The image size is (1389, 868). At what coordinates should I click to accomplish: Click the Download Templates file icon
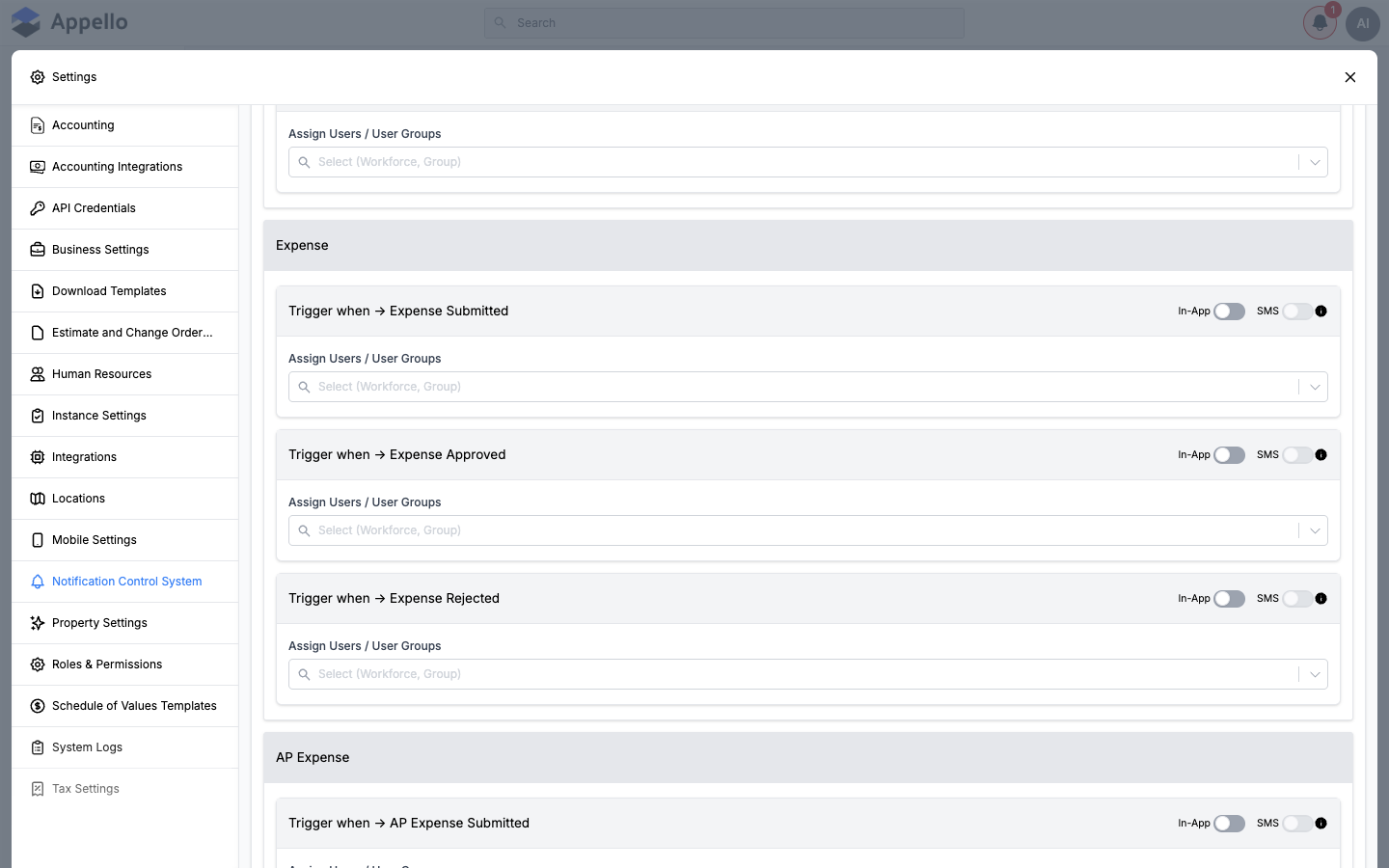[38, 291]
